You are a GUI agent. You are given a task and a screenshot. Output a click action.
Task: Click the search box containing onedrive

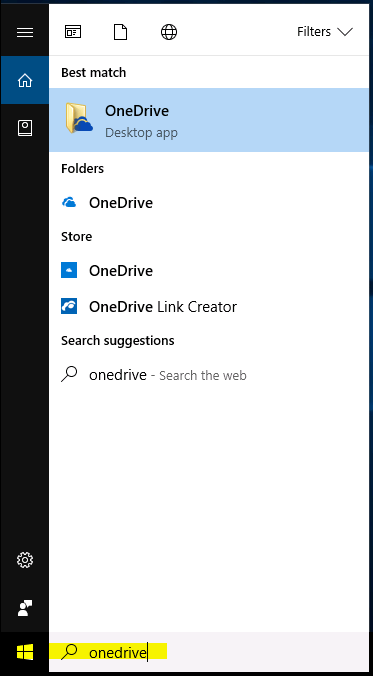pos(209,652)
